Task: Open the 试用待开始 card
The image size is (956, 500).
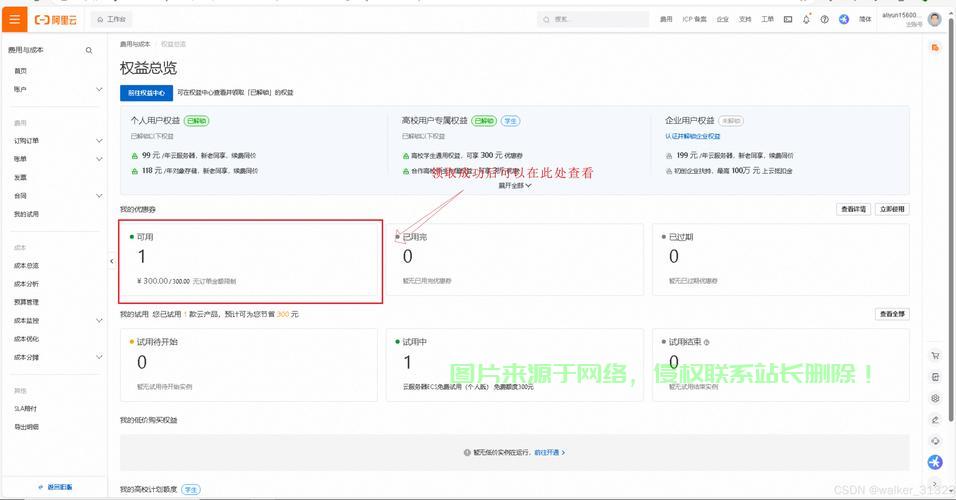Action: click(x=249, y=365)
